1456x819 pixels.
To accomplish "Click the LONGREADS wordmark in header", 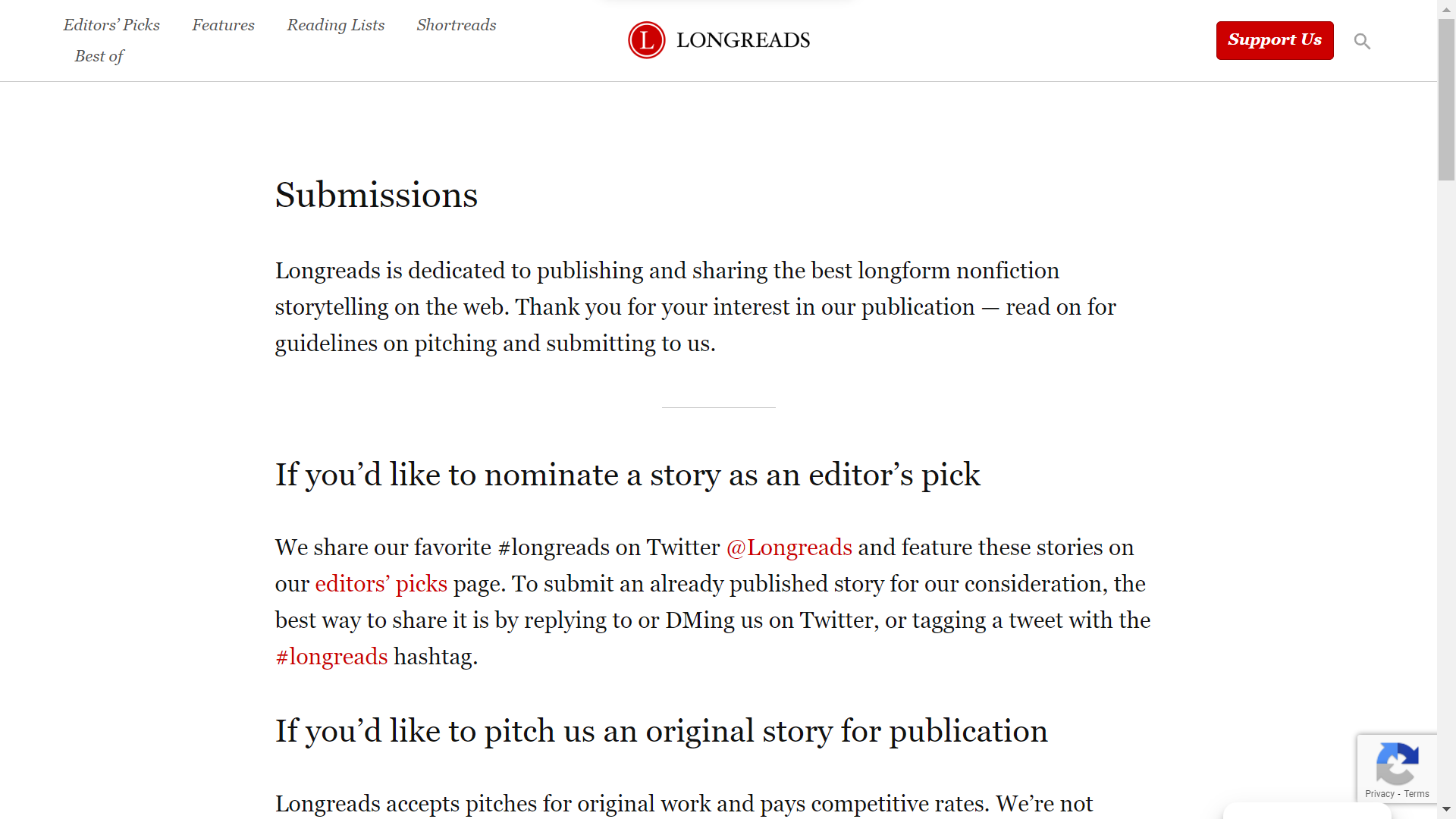I will click(743, 40).
